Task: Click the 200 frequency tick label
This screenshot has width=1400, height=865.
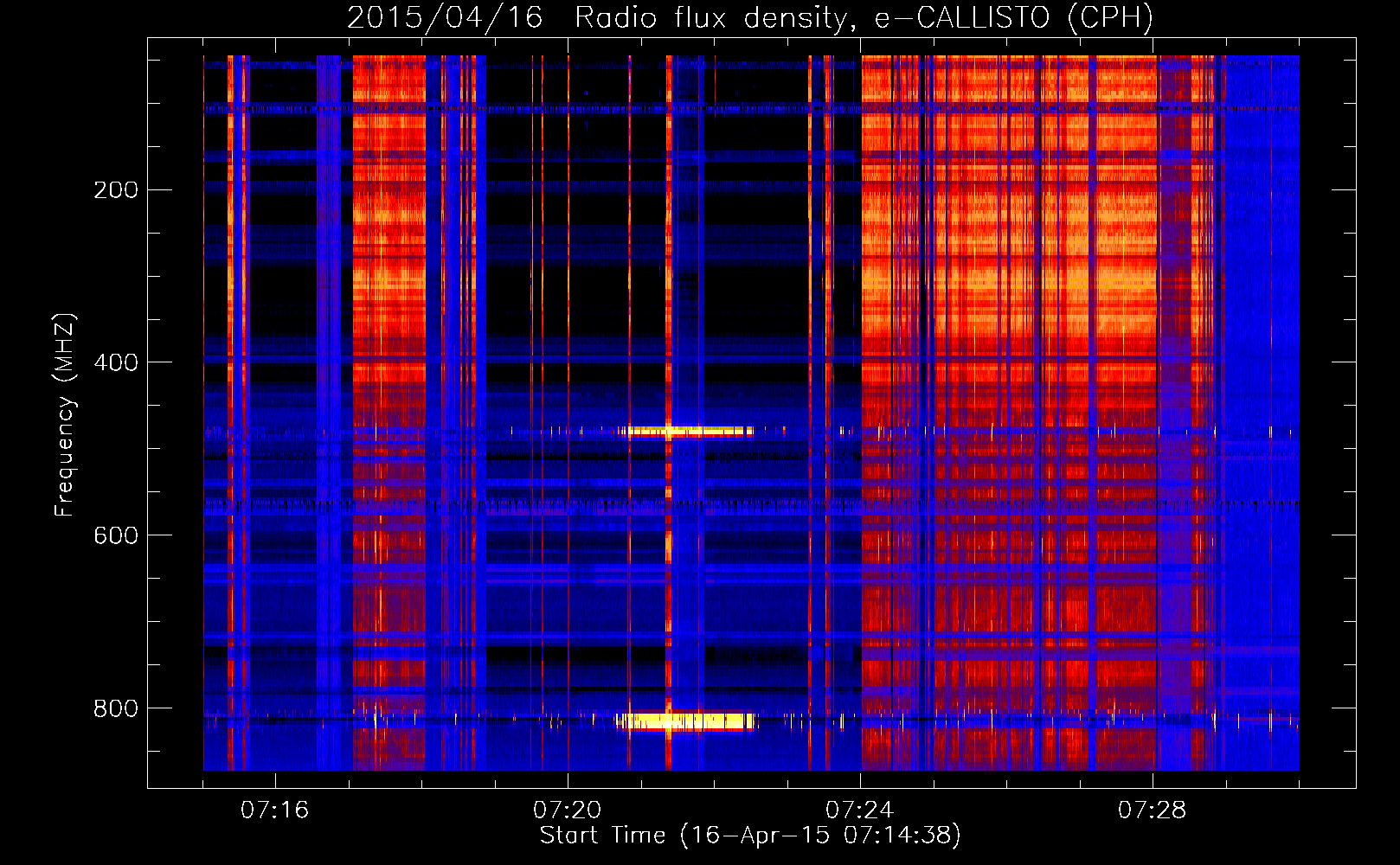Action: coord(116,190)
